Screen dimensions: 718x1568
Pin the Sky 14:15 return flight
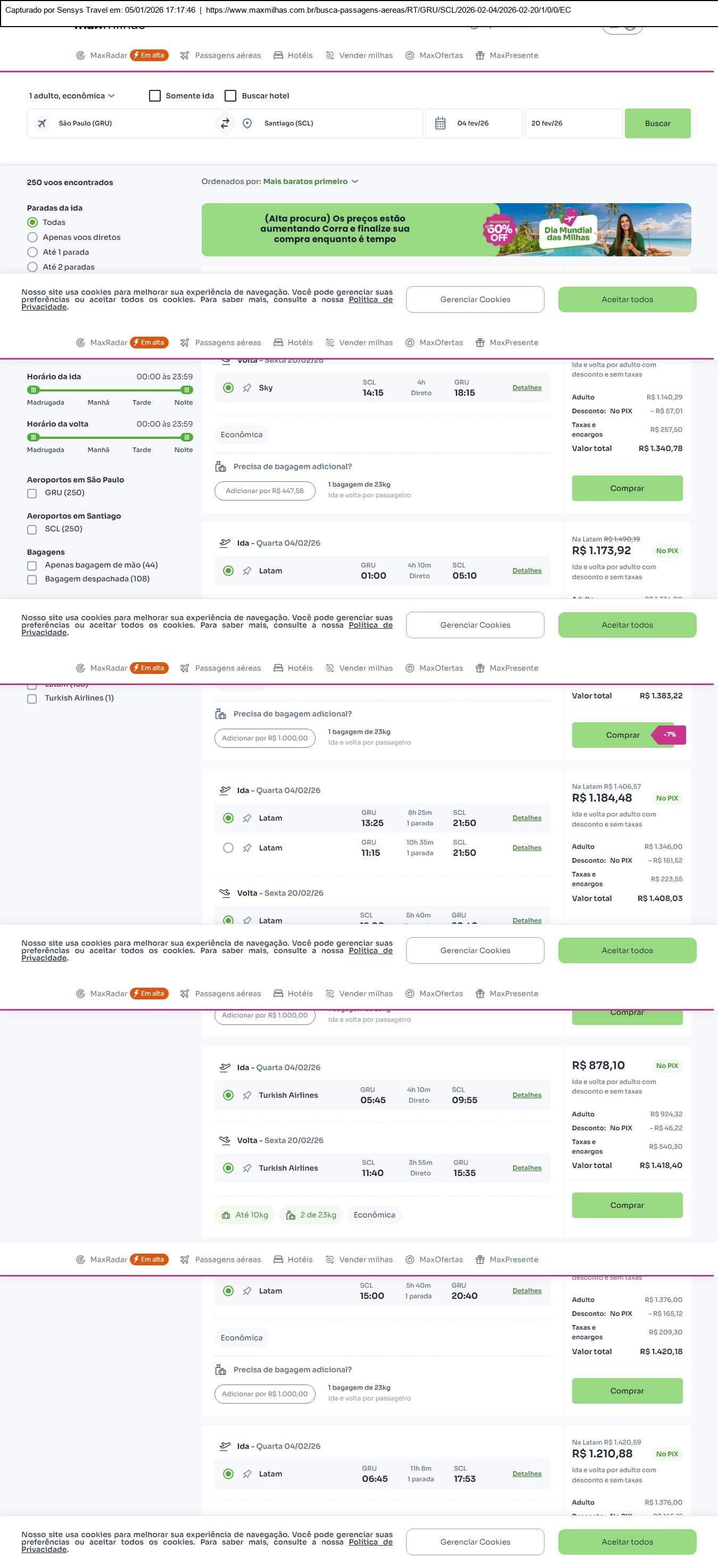(x=246, y=388)
